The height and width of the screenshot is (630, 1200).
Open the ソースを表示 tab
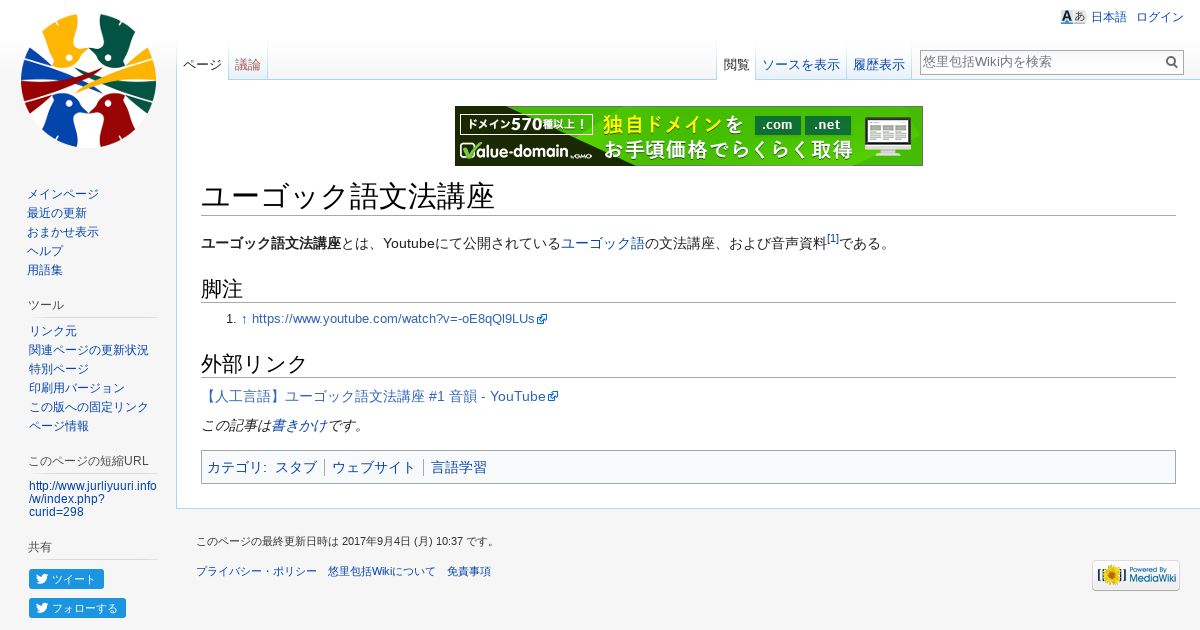click(801, 65)
